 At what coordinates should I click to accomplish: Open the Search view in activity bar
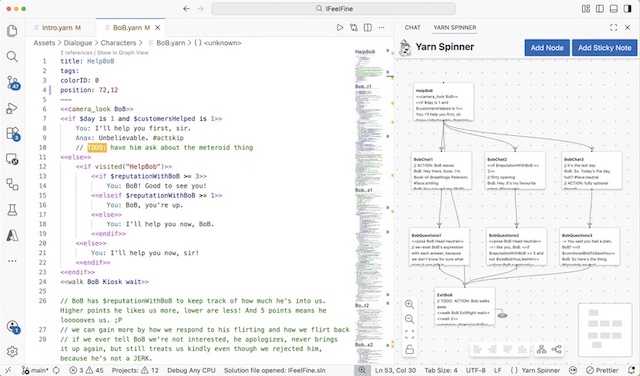point(12,57)
